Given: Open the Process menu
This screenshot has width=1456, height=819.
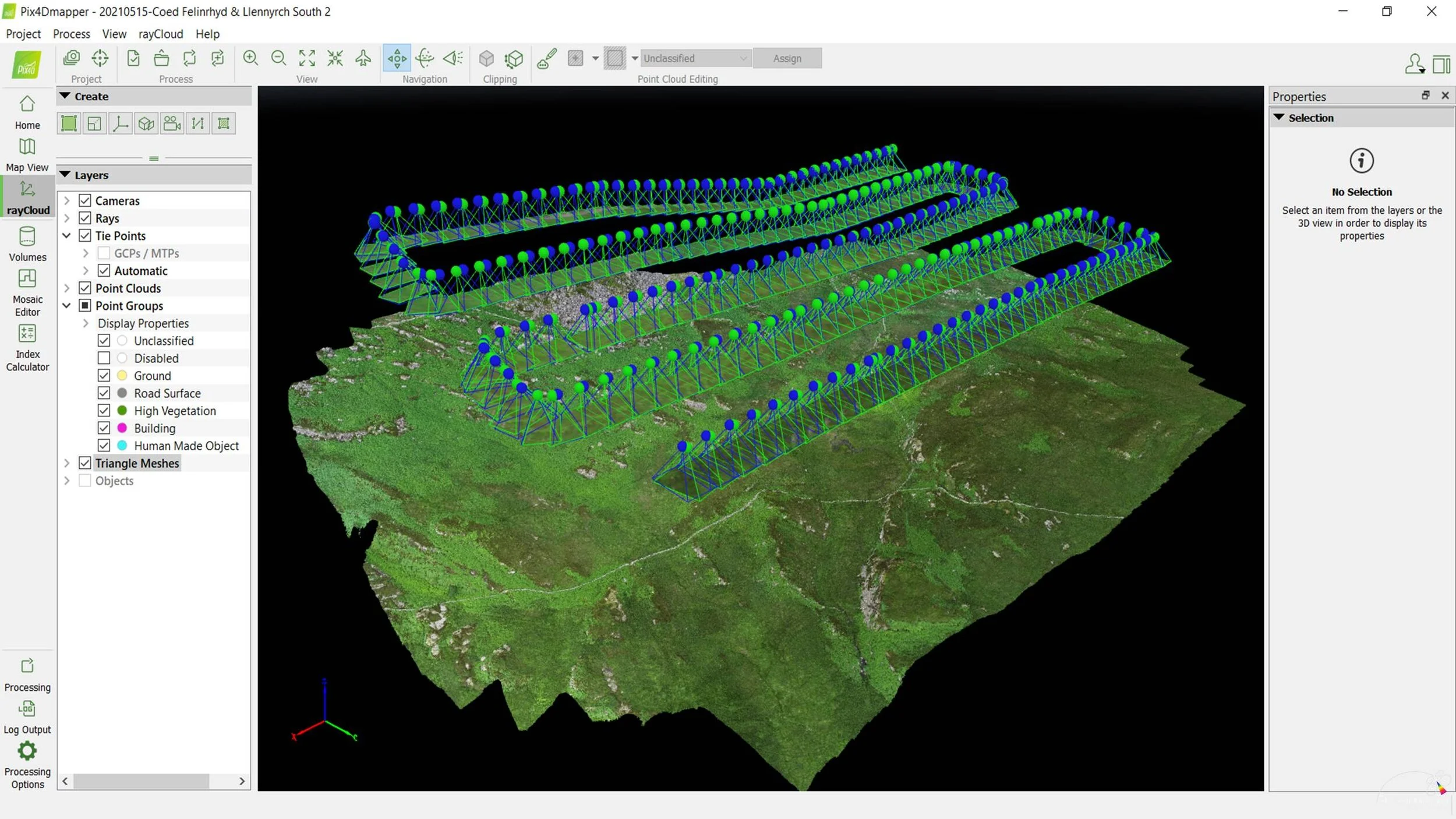Looking at the screenshot, I should (x=71, y=34).
